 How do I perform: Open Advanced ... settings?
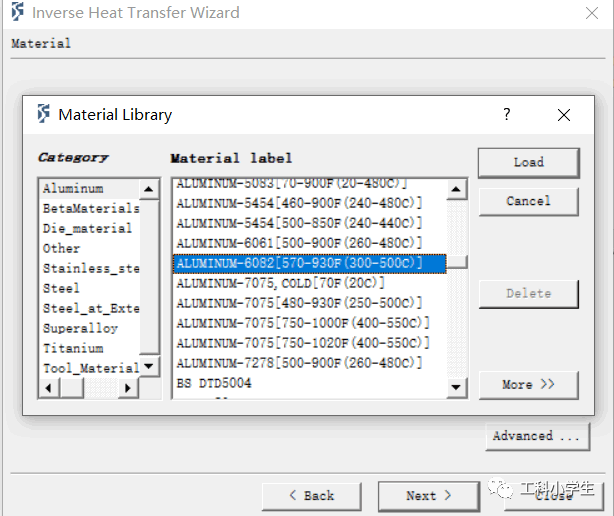(x=538, y=436)
